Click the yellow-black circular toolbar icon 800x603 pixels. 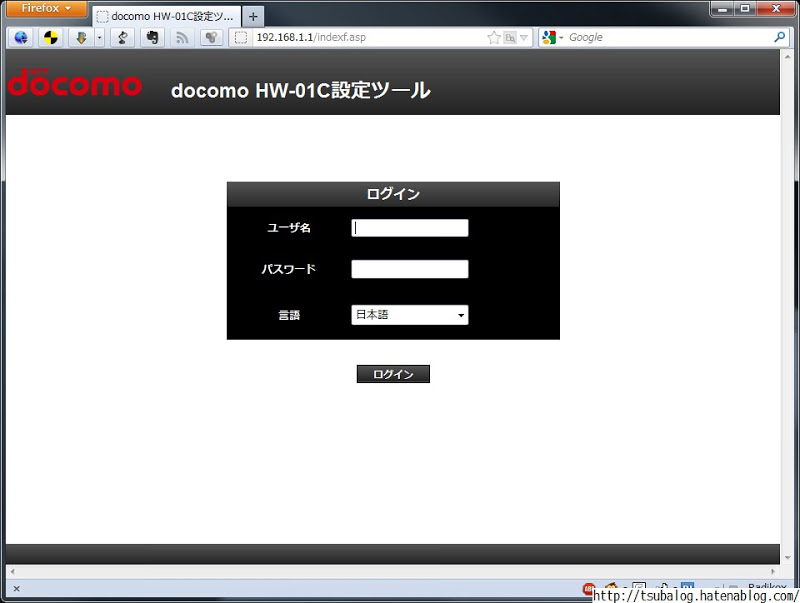point(52,38)
